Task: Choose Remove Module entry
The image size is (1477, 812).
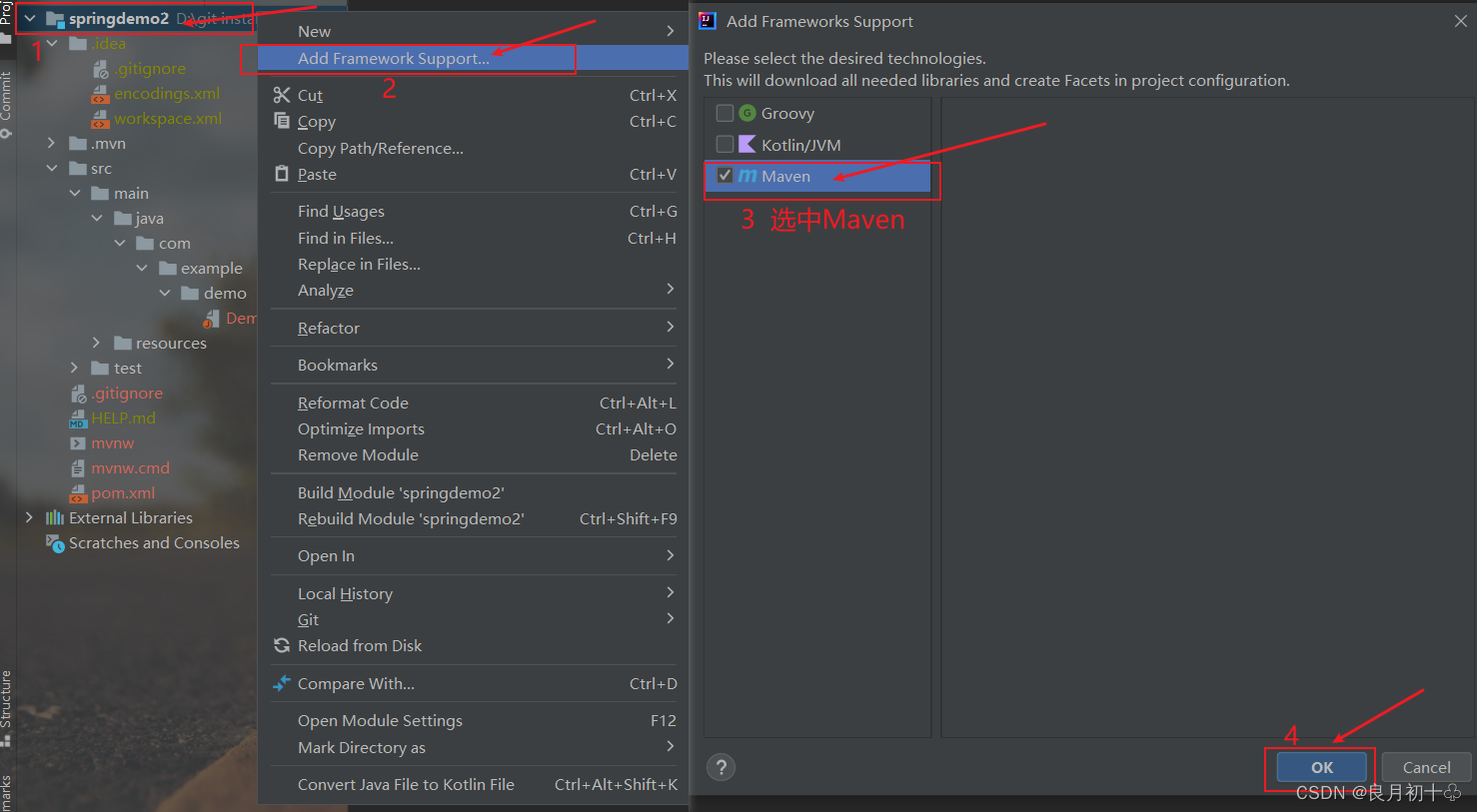Action: click(473, 454)
